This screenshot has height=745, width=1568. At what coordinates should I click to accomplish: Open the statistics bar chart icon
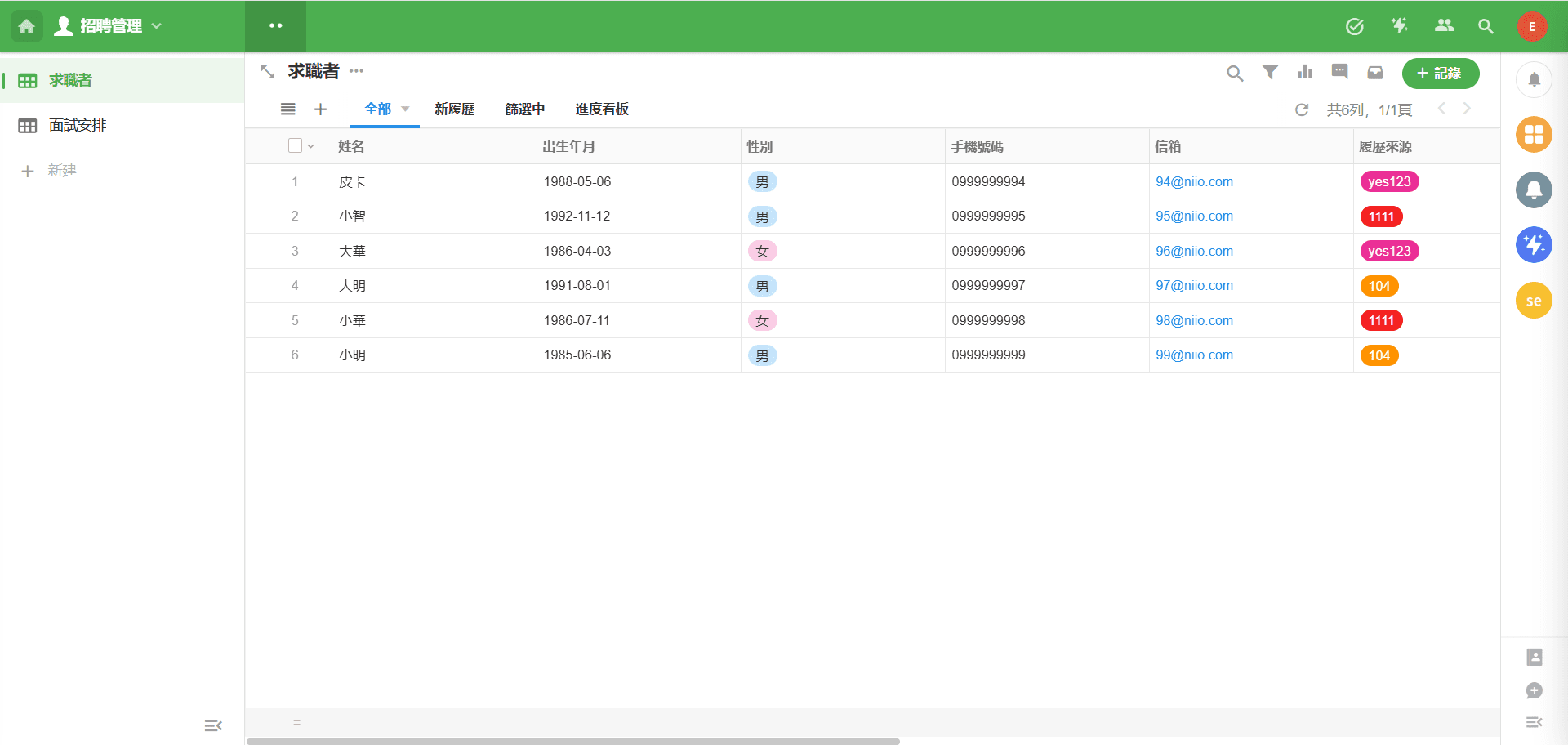click(x=1305, y=72)
